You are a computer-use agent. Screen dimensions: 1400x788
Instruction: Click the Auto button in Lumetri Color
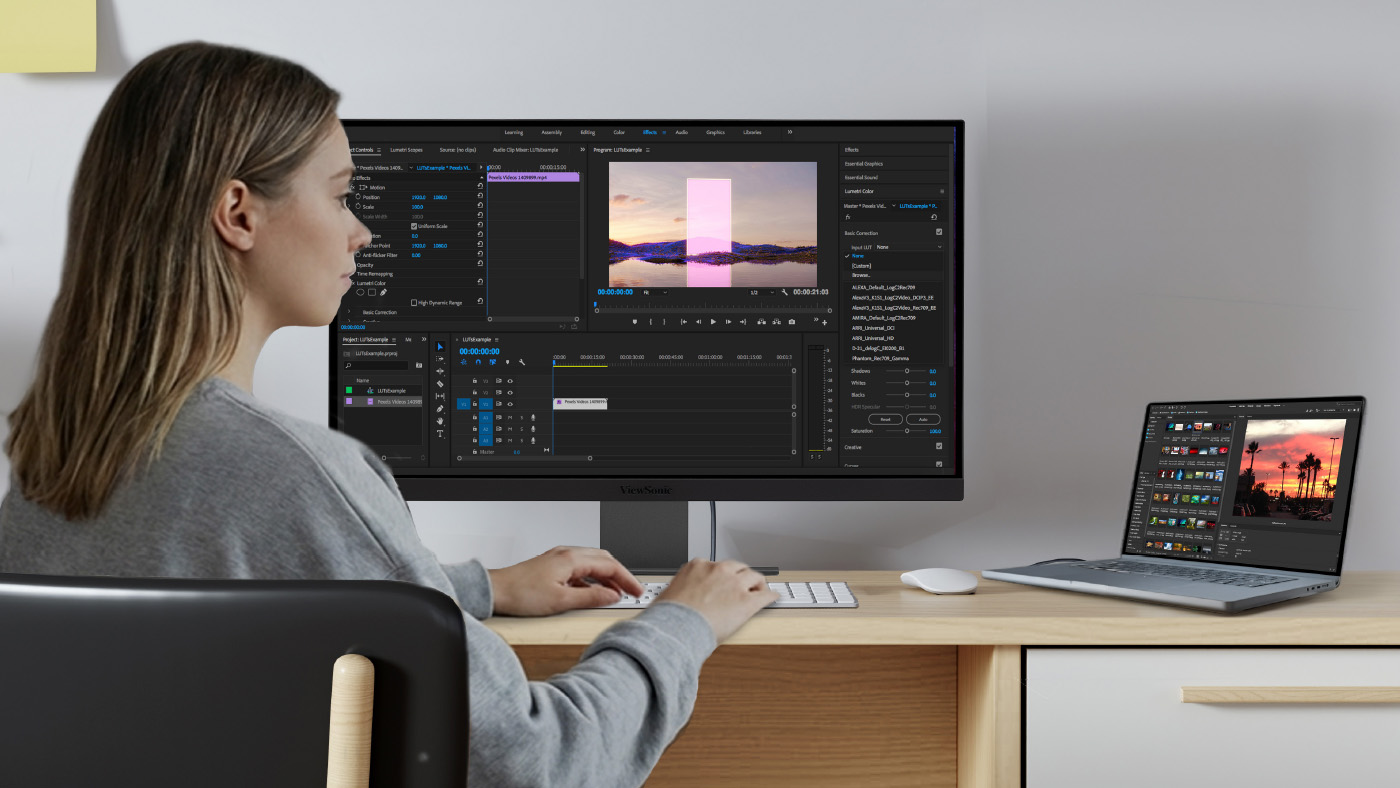pyautogui.click(x=923, y=419)
